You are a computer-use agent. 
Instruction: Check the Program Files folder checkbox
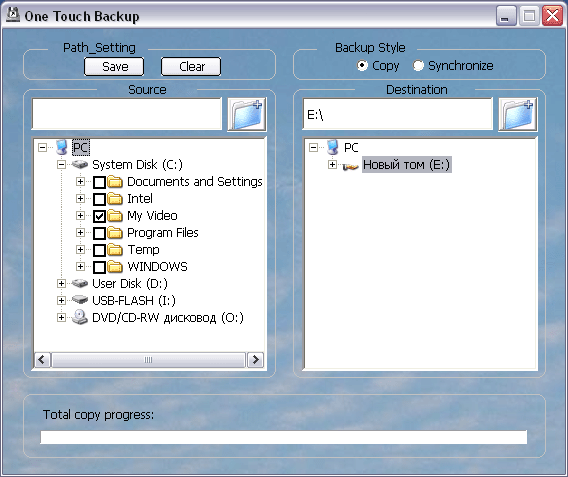click(x=99, y=233)
